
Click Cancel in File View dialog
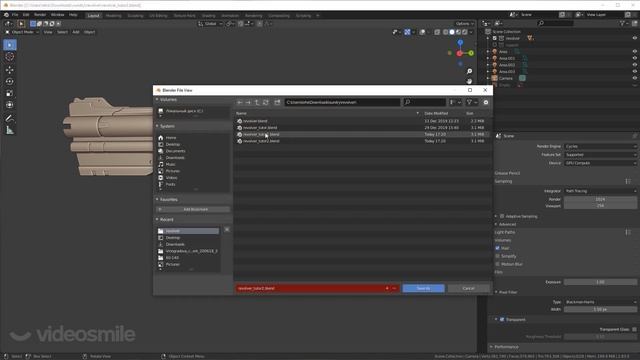click(x=468, y=289)
